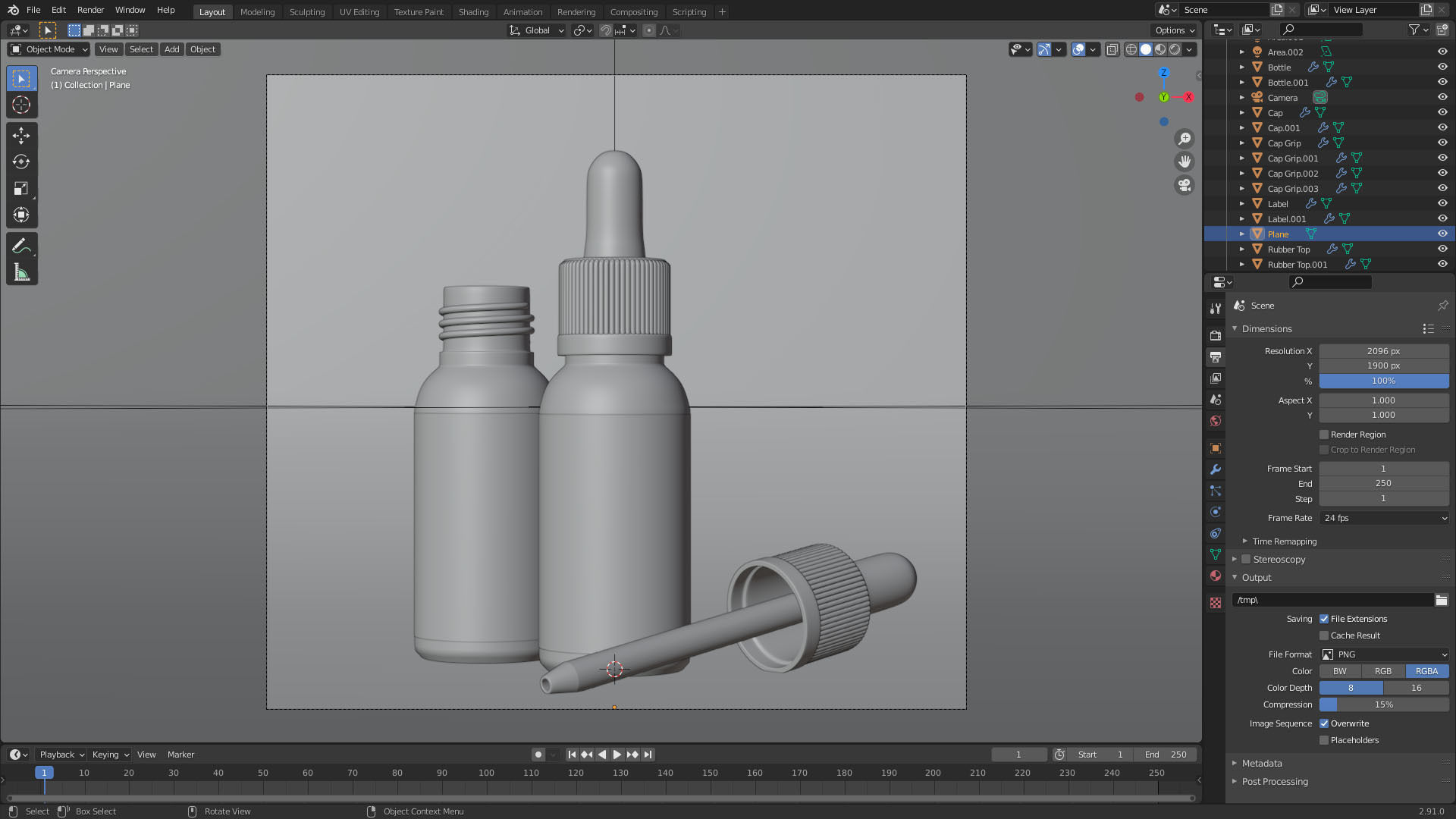The width and height of the screenshot is (1456, 819).
Task: Open the World properties tab
Action: pyautogui.click(x=1216, y=421)
